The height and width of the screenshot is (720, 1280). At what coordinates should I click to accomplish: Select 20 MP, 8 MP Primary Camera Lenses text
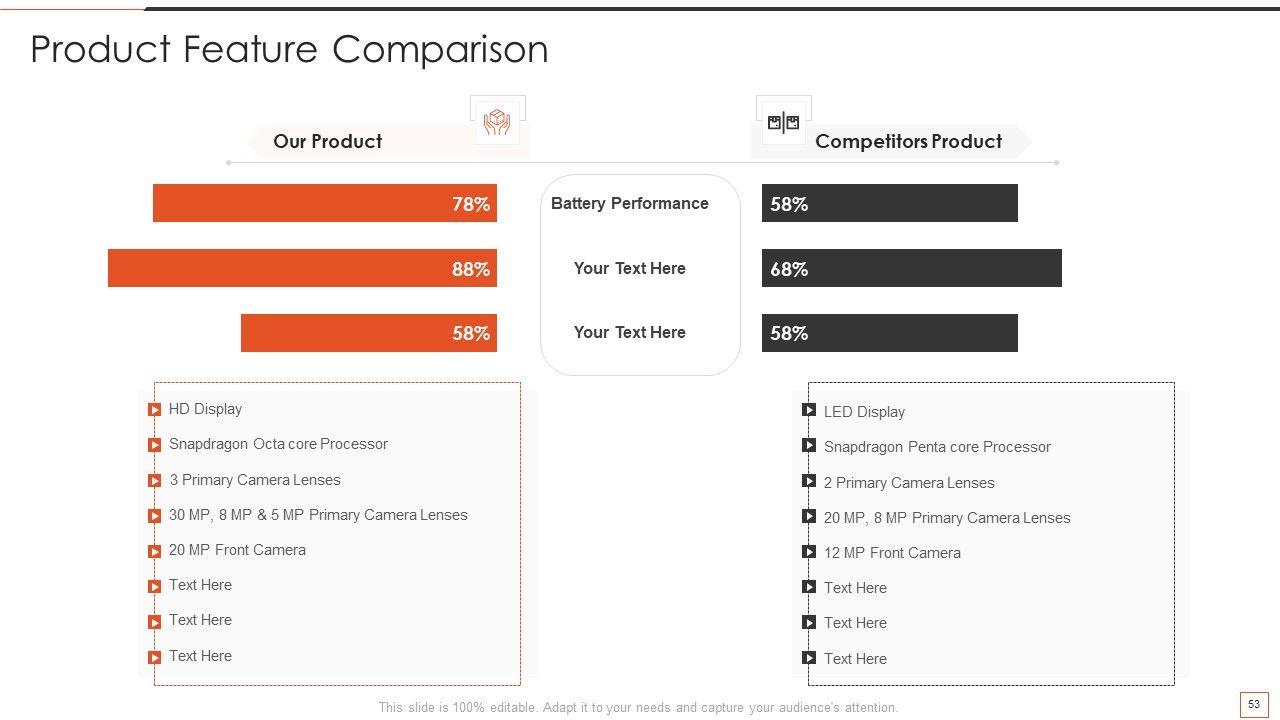(x=947, y=518)
